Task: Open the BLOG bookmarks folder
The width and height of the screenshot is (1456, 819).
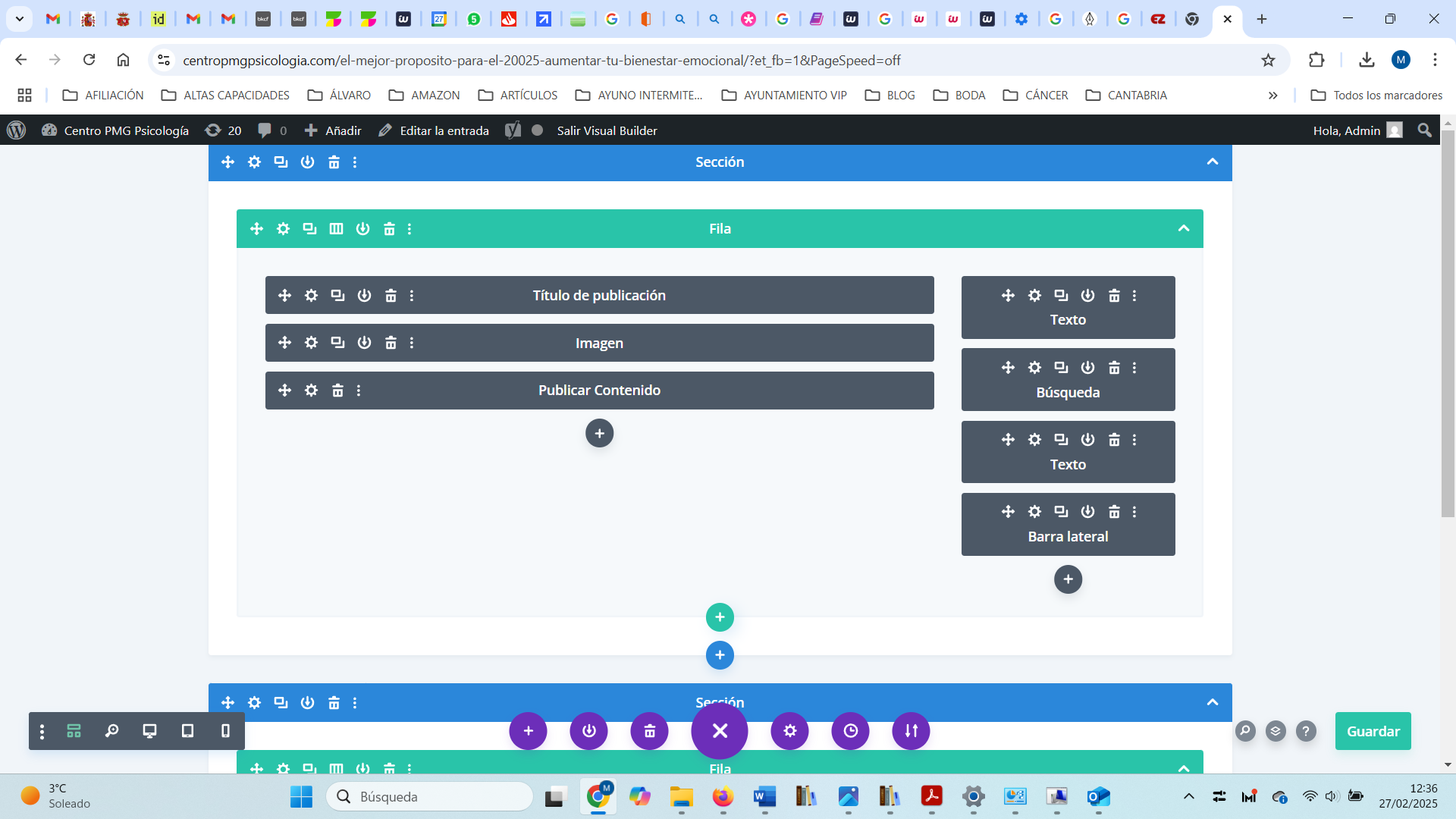Action: 890,96
